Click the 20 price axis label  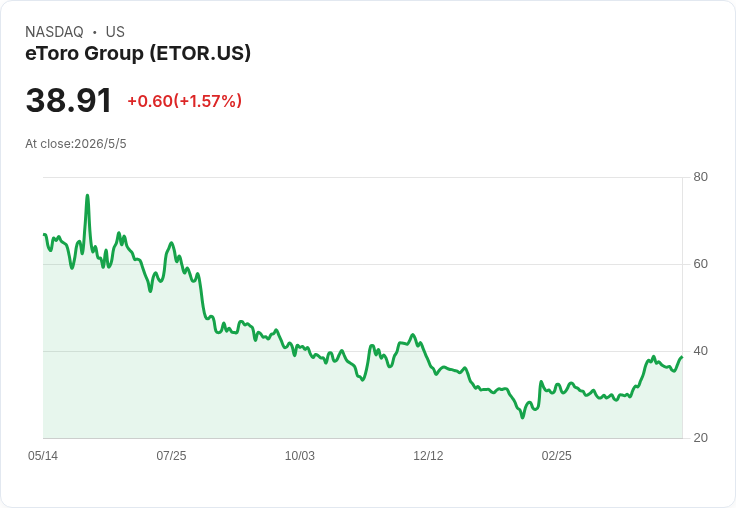click(x=700, y=438)
